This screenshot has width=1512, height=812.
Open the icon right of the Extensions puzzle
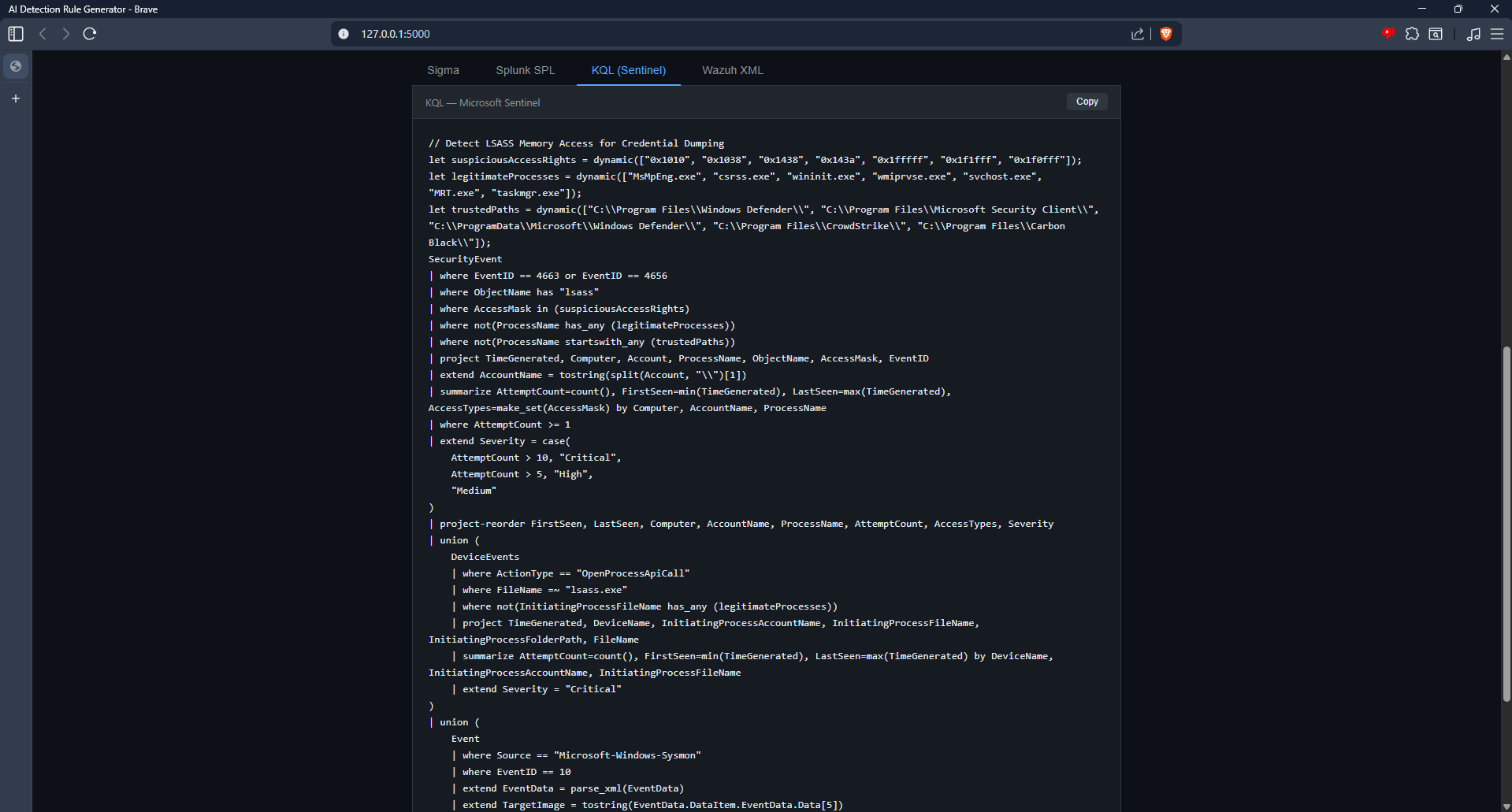[1436, 34]
